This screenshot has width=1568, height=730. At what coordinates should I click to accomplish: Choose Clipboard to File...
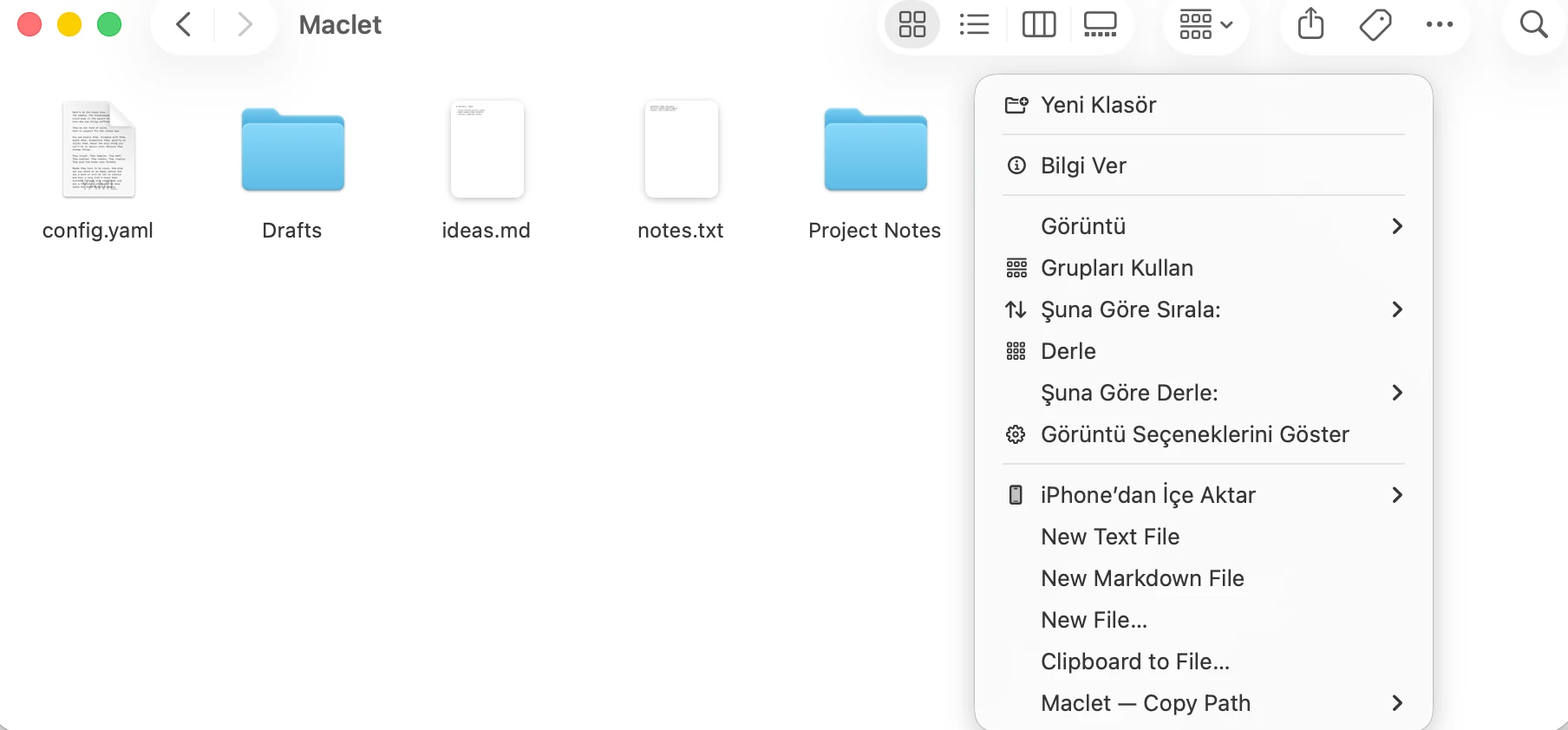[x=1204, y=662]
